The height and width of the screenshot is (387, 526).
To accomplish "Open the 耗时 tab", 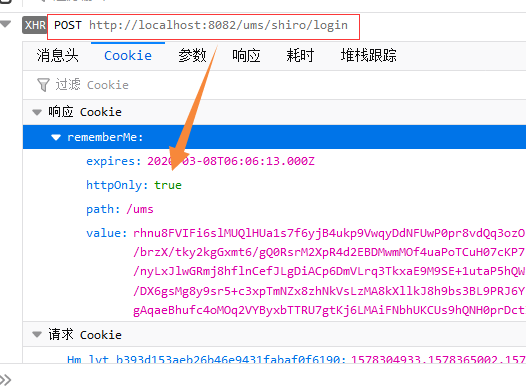I will tap(300, 56).
